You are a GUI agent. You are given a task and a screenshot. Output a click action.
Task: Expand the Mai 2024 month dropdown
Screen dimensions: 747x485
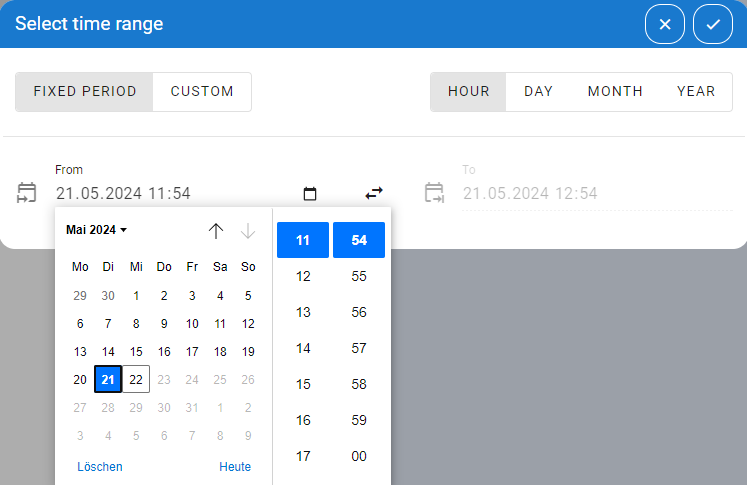(x=97, y=230)
